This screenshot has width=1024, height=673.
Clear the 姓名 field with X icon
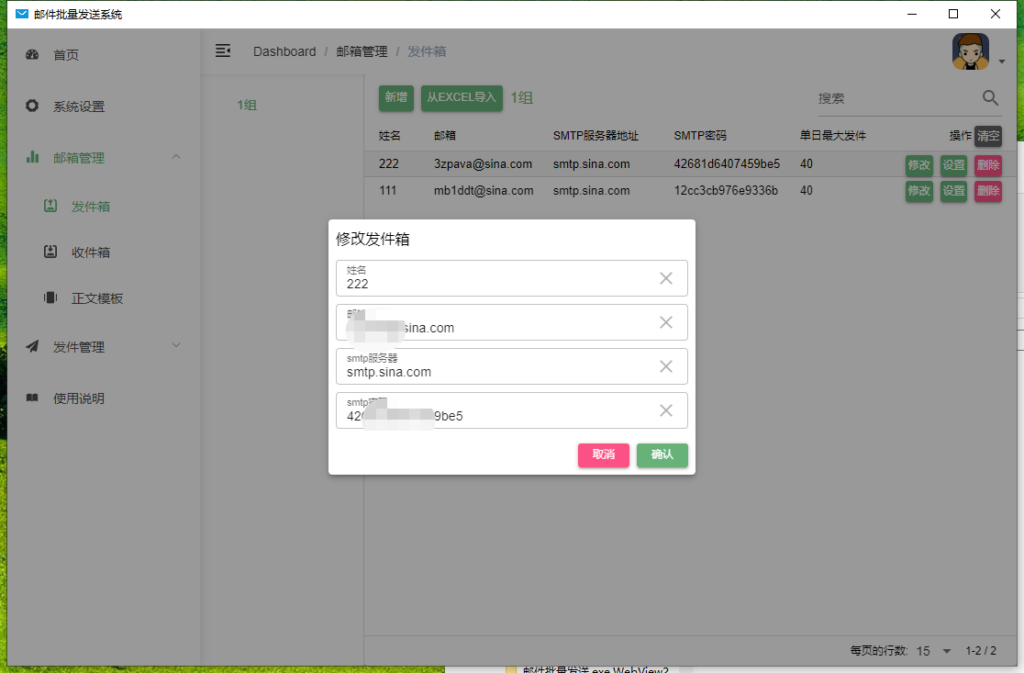tap(666, 278)
